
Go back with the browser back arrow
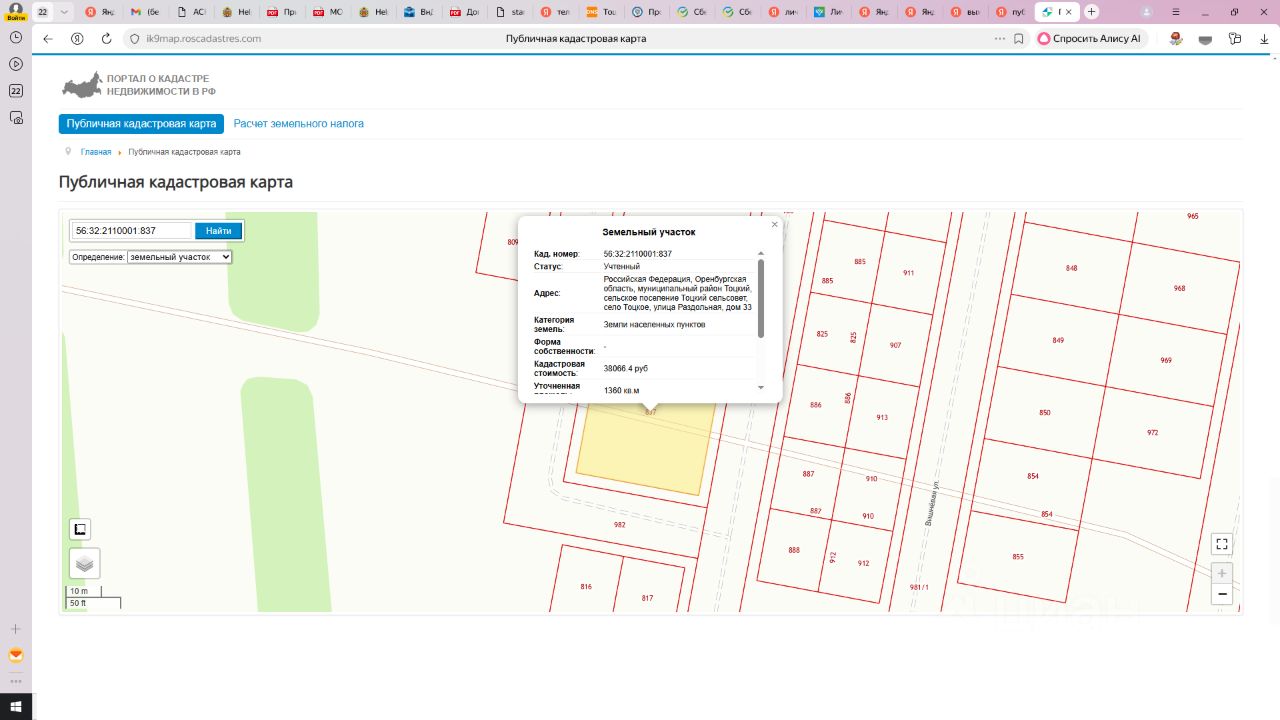tap(48, 39)
